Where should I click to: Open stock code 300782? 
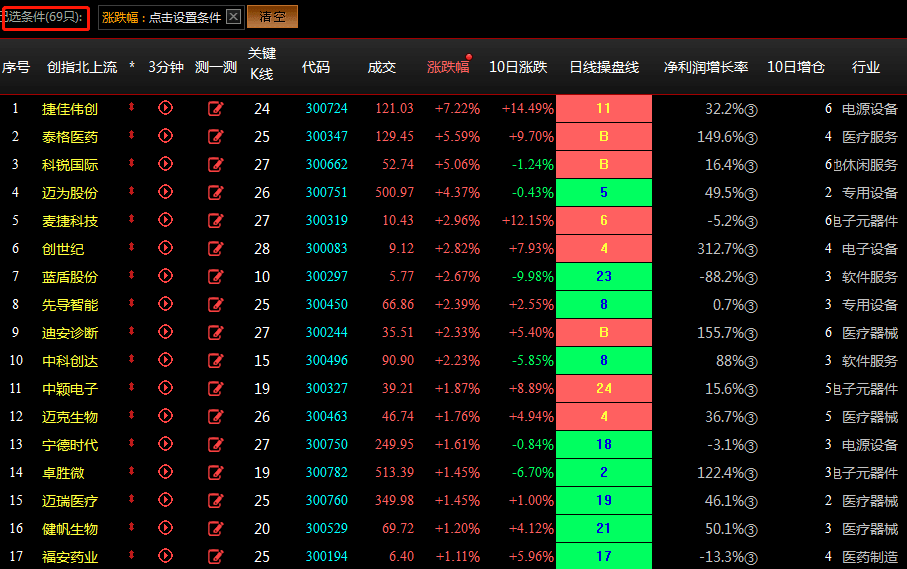point(327,472)
